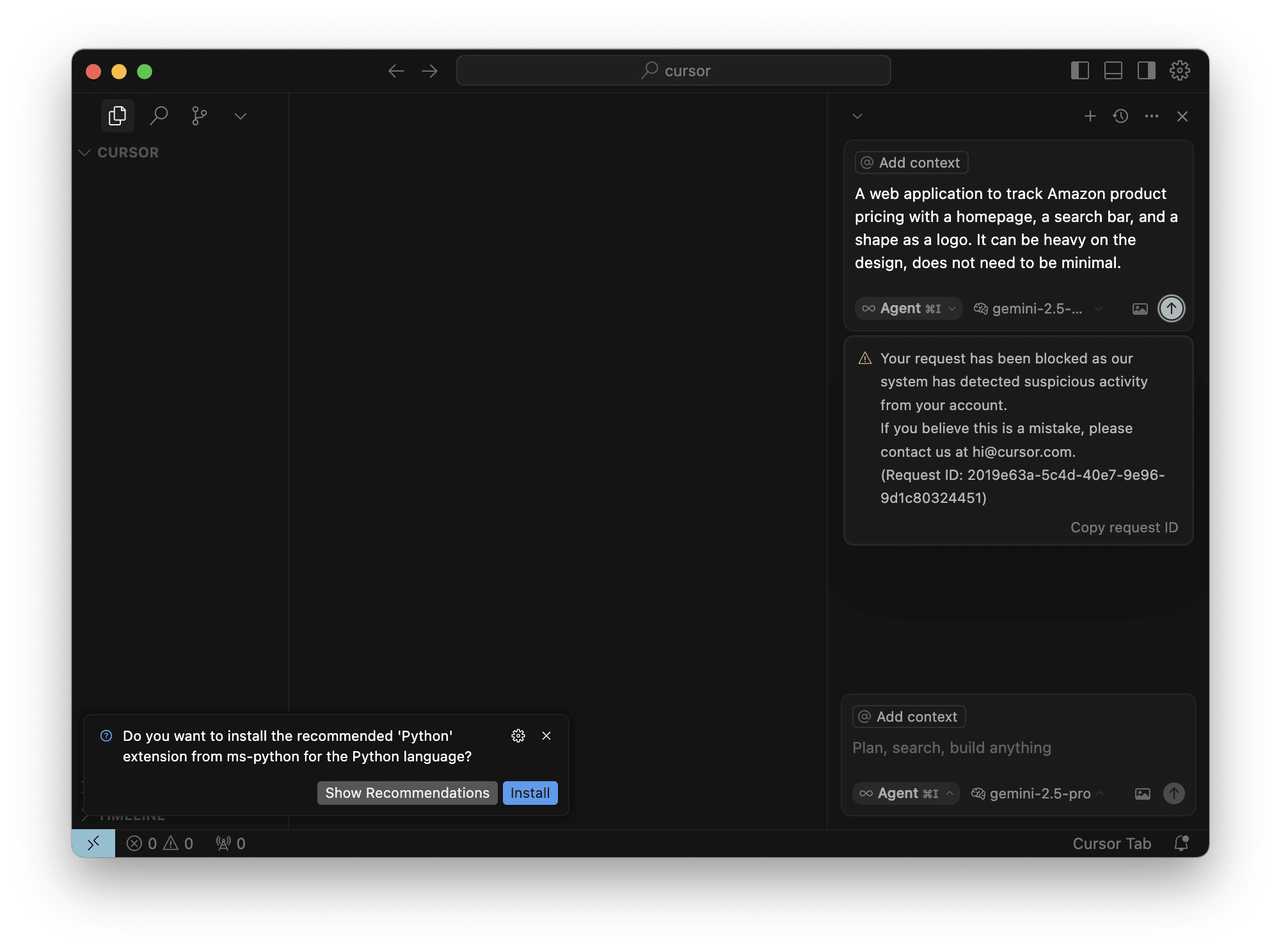The width and height of the screenshot is (1281, 952).
Task: Go forward with the right arrow
Action: click(x=430, y=71)
